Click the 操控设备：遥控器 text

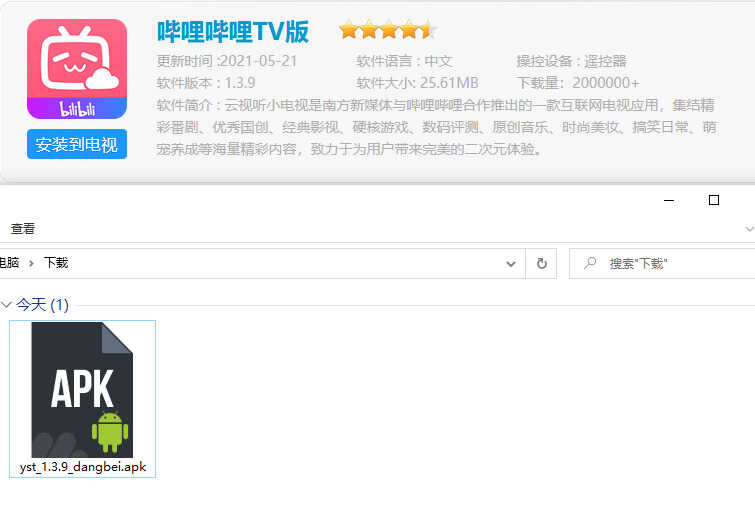tap(571, 61)
